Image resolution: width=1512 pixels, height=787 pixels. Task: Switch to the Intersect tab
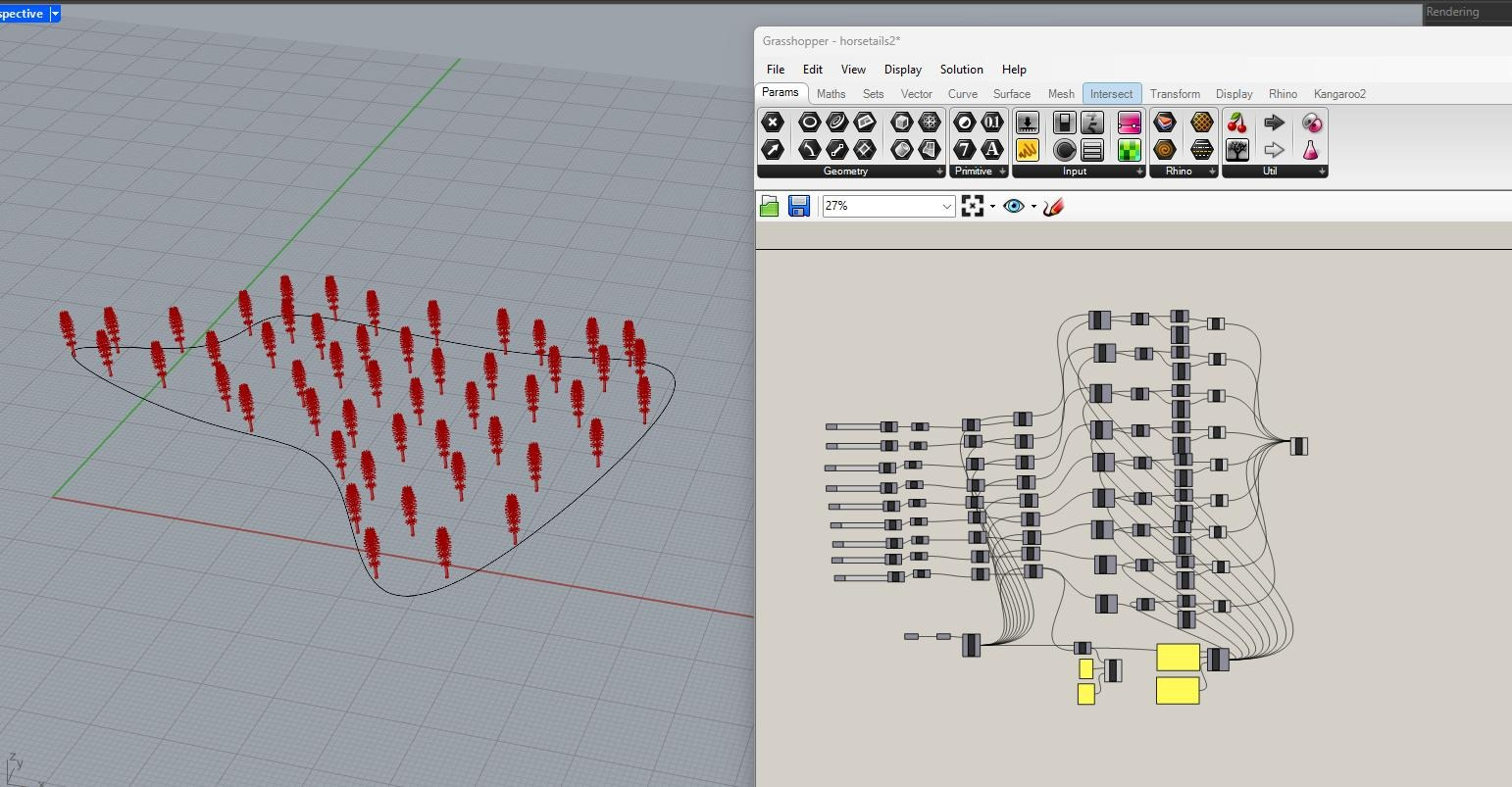point(1112,94)
